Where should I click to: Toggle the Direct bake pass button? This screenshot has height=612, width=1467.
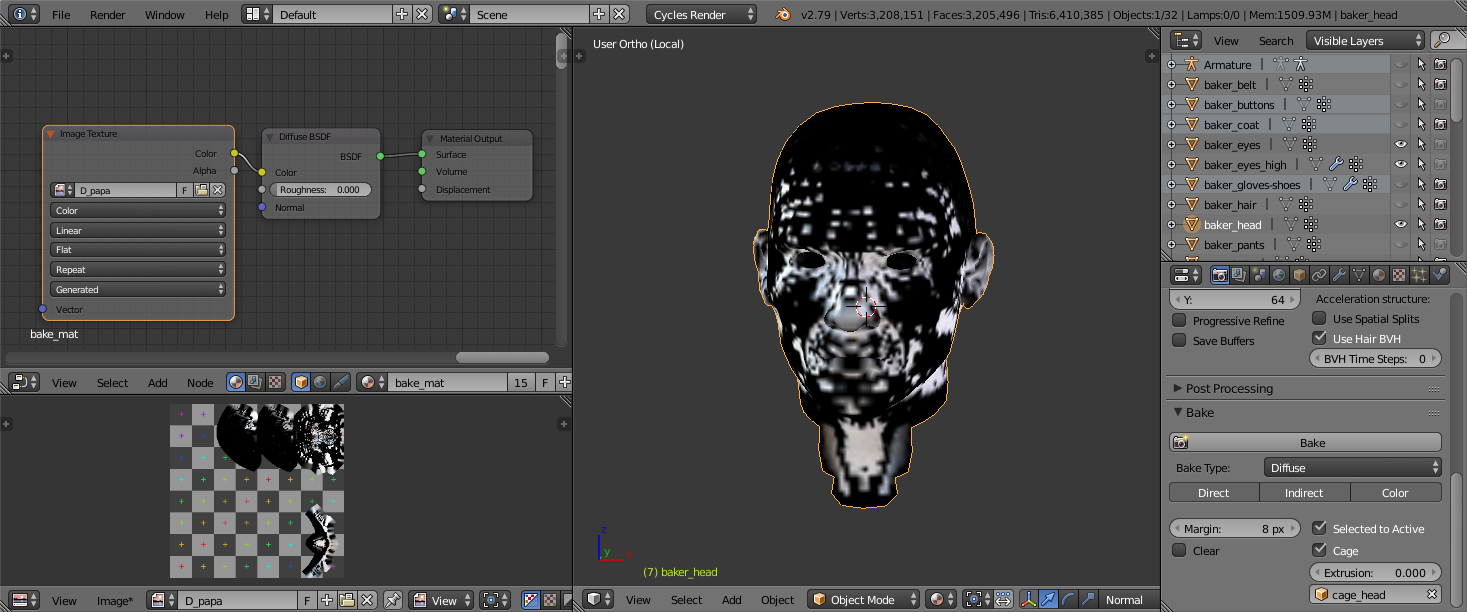click(1214, 492)
